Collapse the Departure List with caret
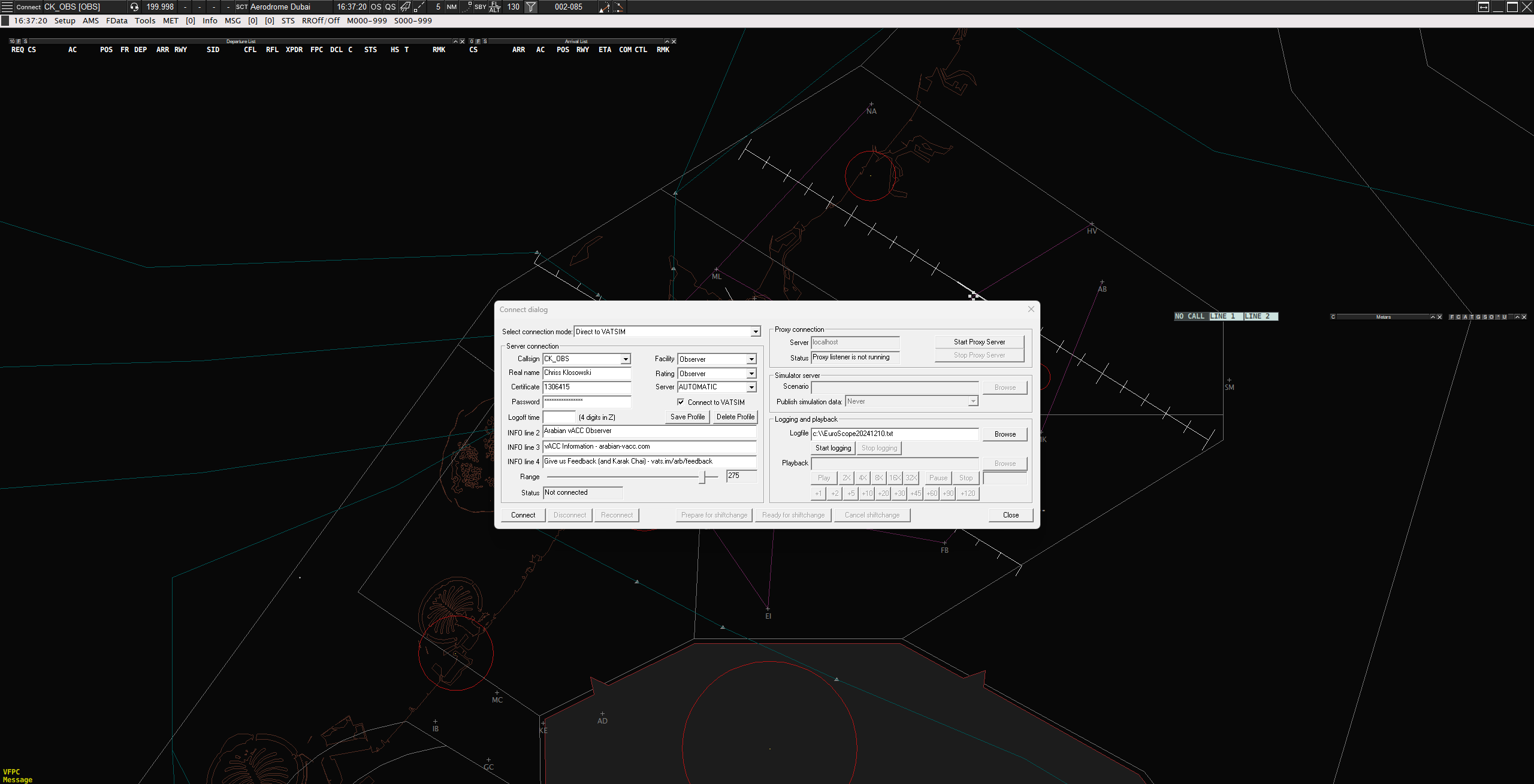 pos(455,41)
